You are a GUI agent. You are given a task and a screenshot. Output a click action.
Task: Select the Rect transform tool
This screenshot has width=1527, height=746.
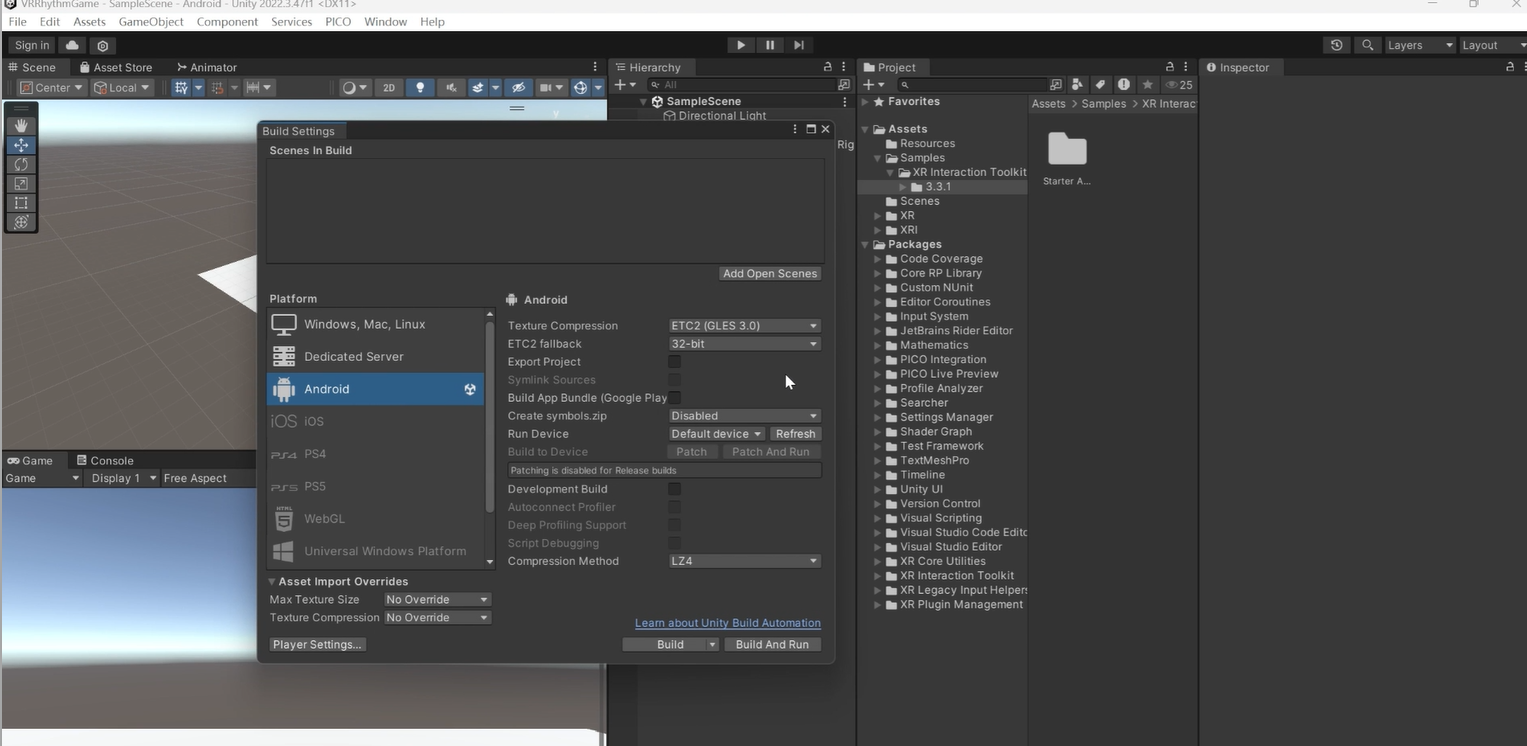tap(21, 203)
